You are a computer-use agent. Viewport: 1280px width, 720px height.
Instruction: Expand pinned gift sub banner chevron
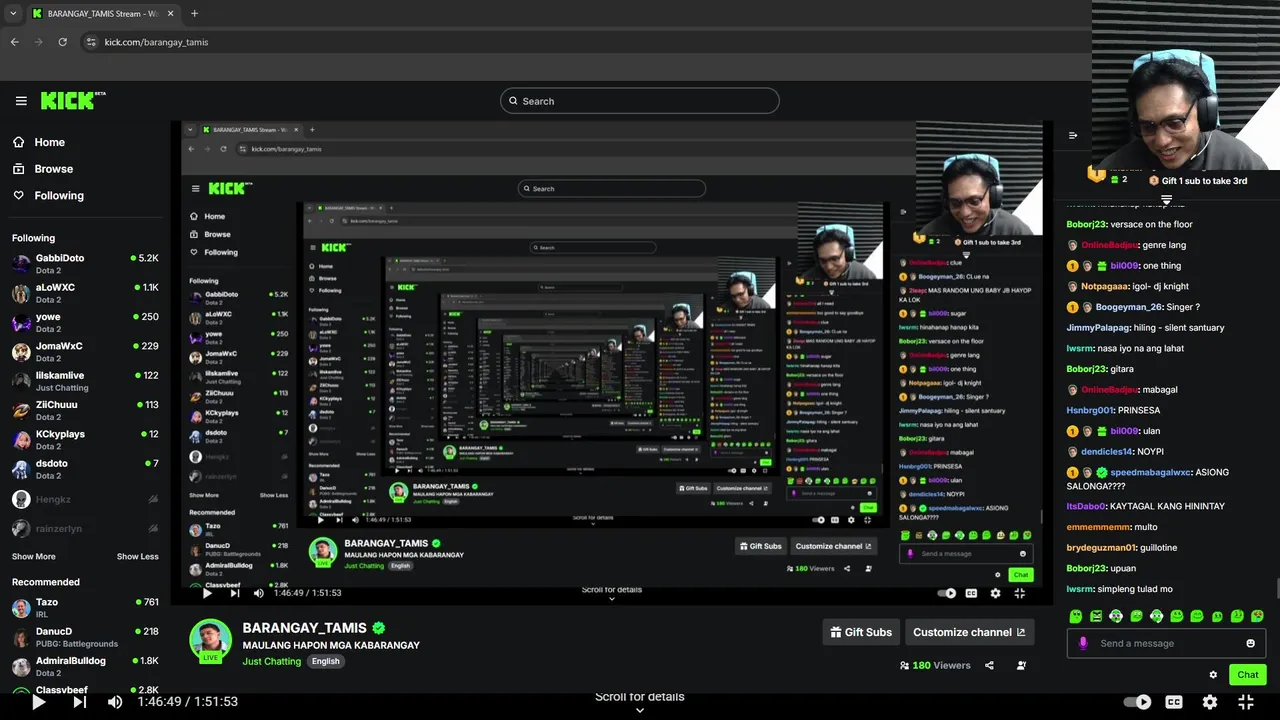(1166, 200)
